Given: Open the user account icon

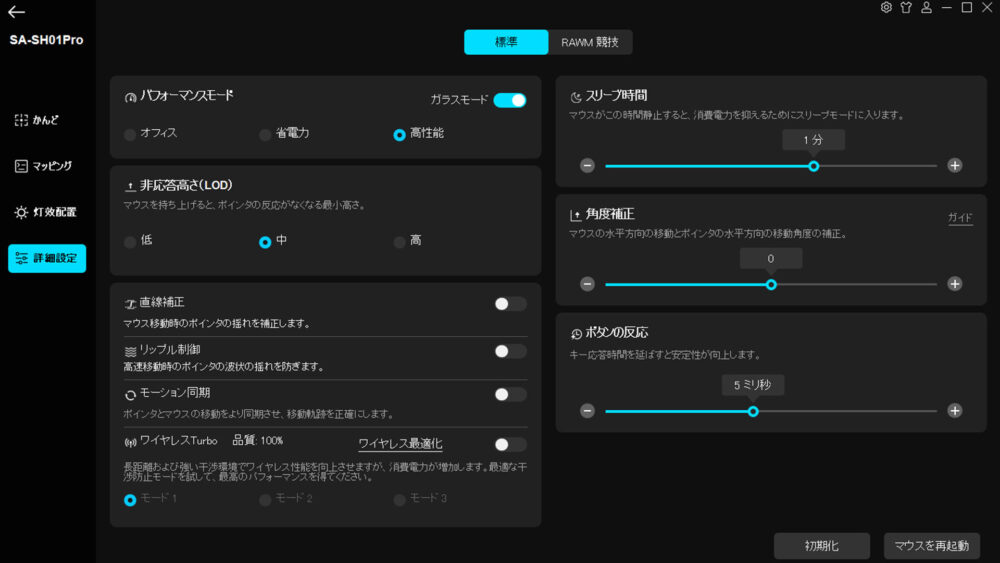Looking at the screenshot, I should 926,8.
